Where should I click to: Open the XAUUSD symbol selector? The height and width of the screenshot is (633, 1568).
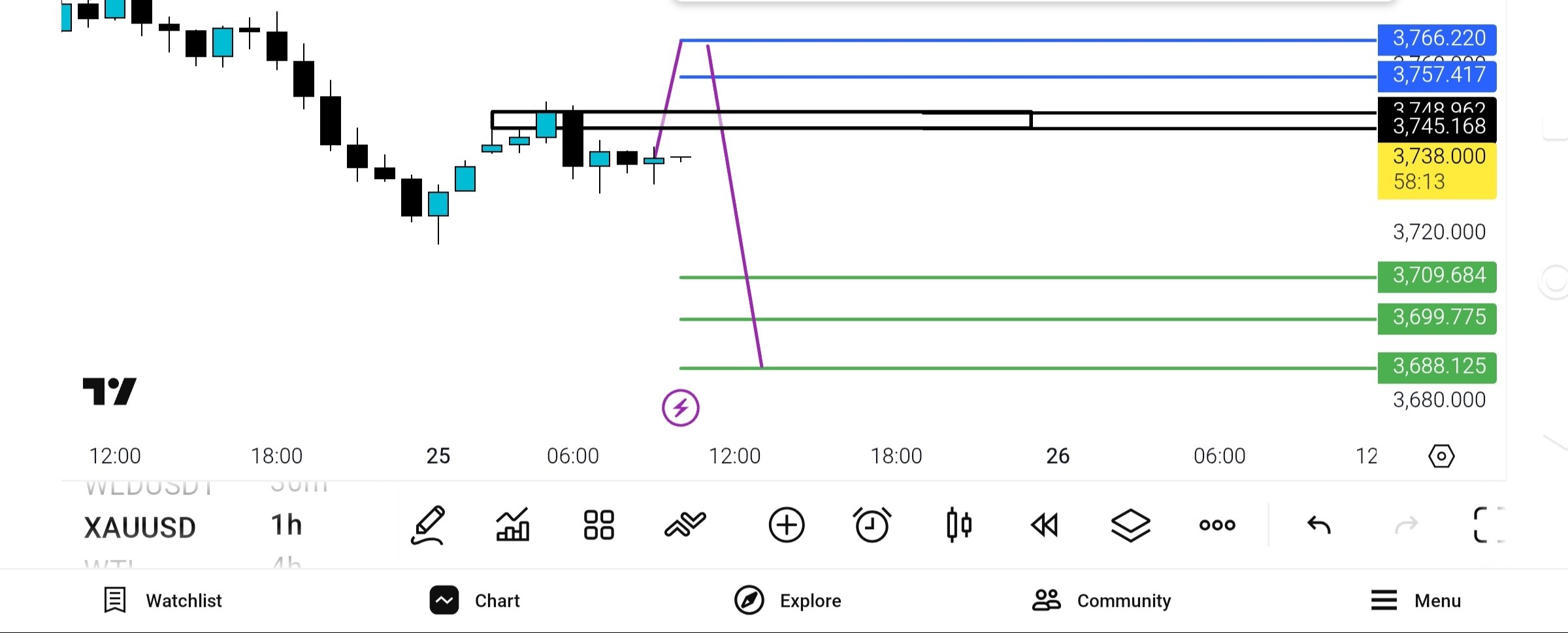coord(140,527)
